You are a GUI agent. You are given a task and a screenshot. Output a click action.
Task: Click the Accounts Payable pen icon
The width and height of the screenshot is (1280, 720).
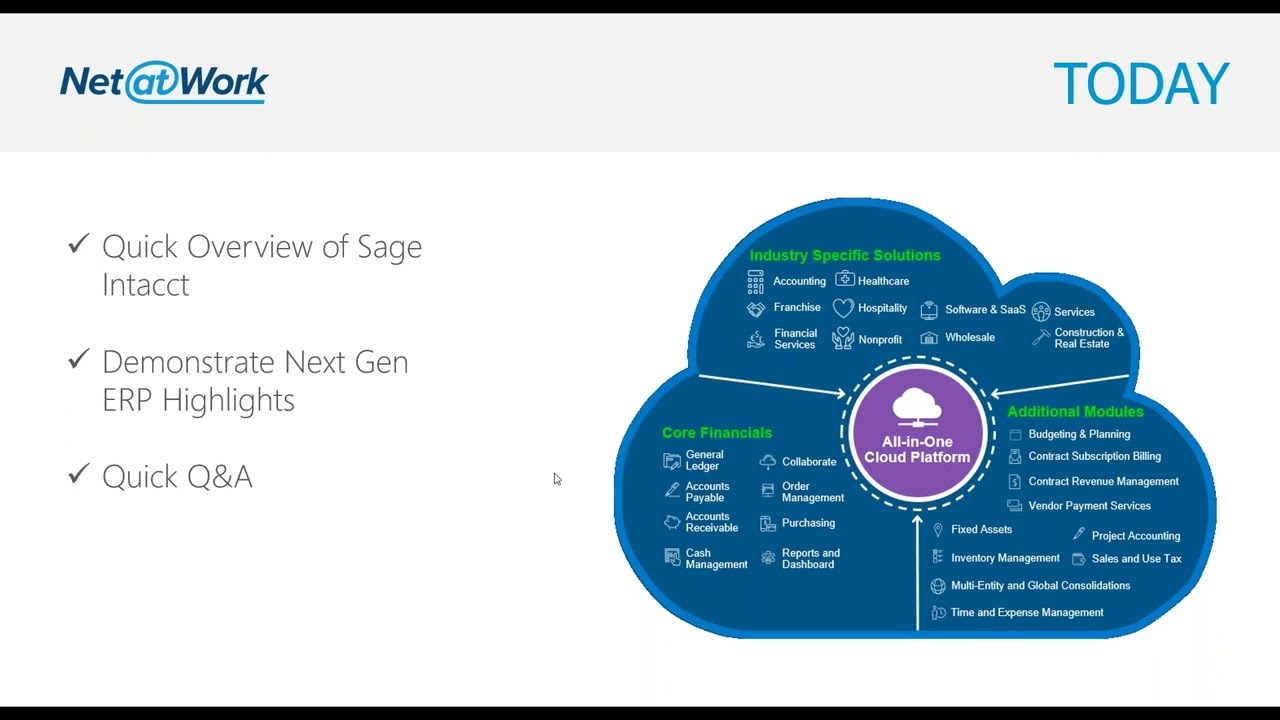[x=672, y=491]
